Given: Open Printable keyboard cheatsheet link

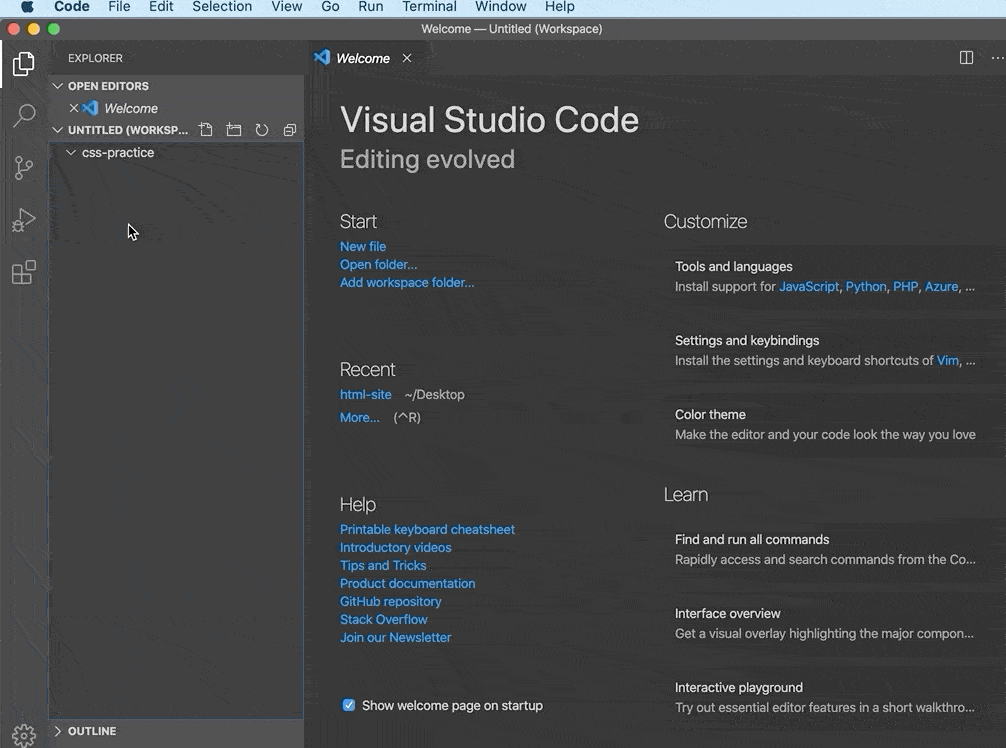Looking at the screenshot, I should 427,529.
